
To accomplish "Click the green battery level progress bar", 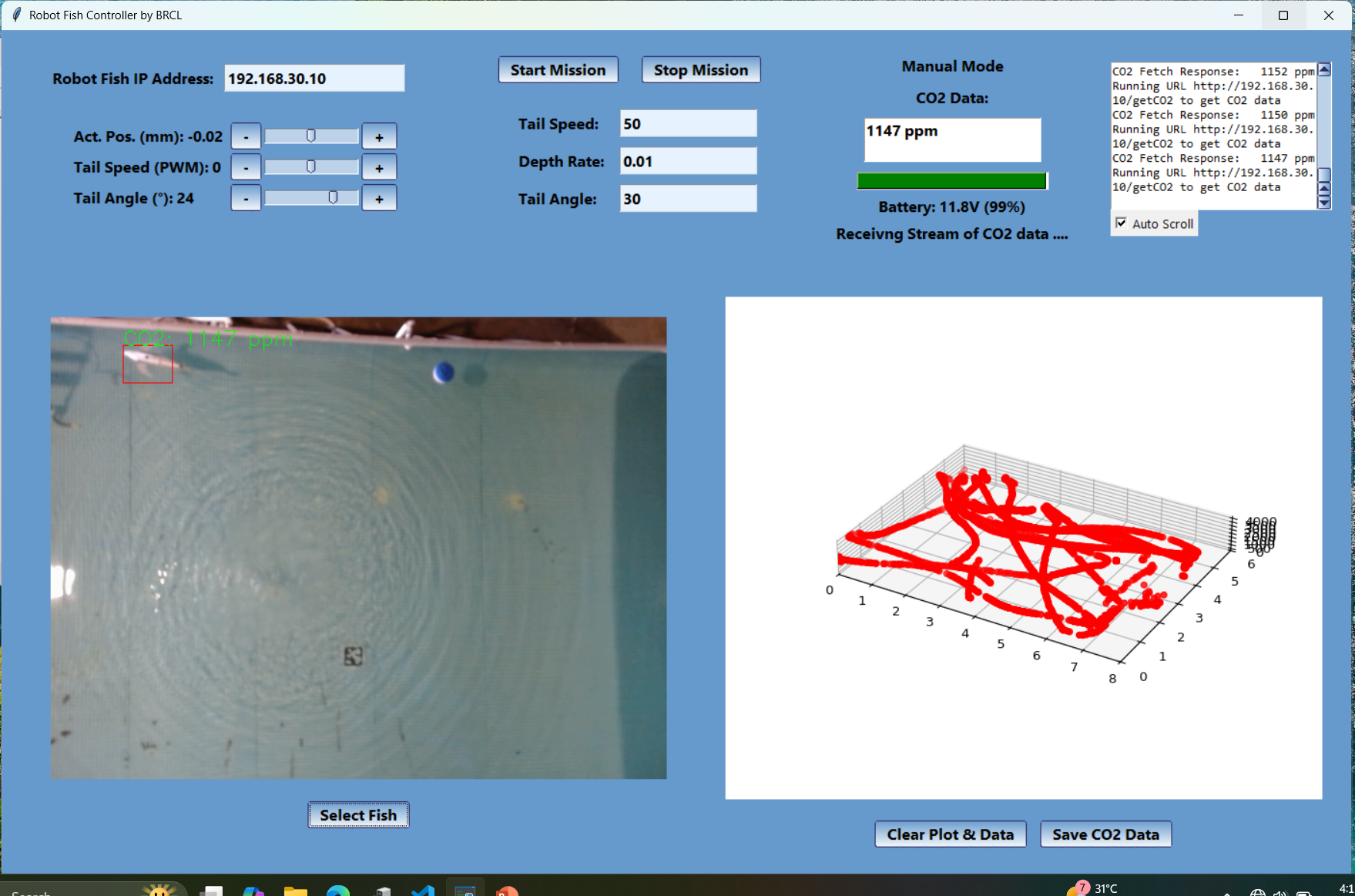I will coord(952,181).
